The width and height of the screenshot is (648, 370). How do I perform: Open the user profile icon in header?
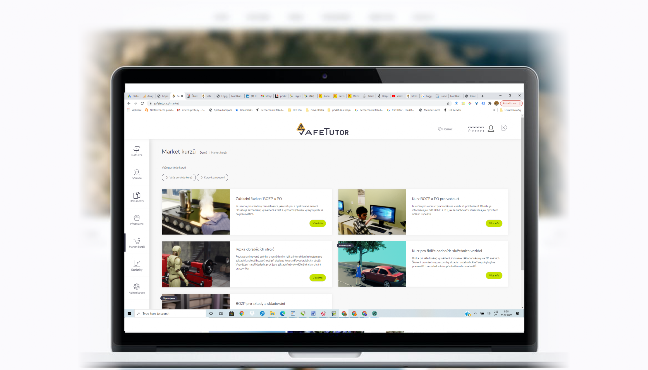pos(491,129)
